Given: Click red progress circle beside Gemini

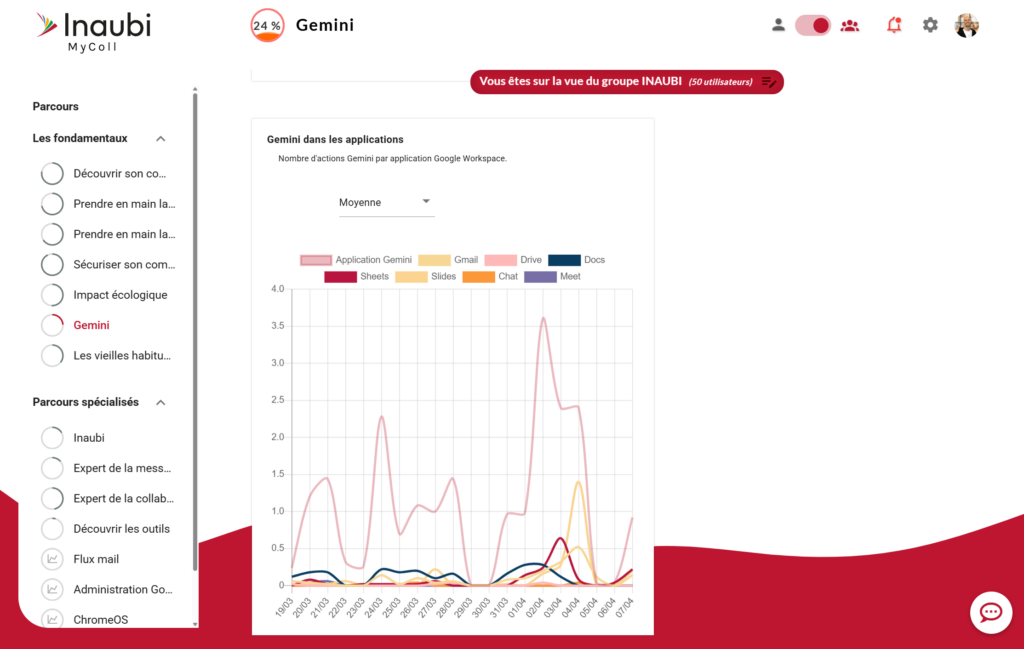Looking at the screenshot, I should click(x=52, y=325).
